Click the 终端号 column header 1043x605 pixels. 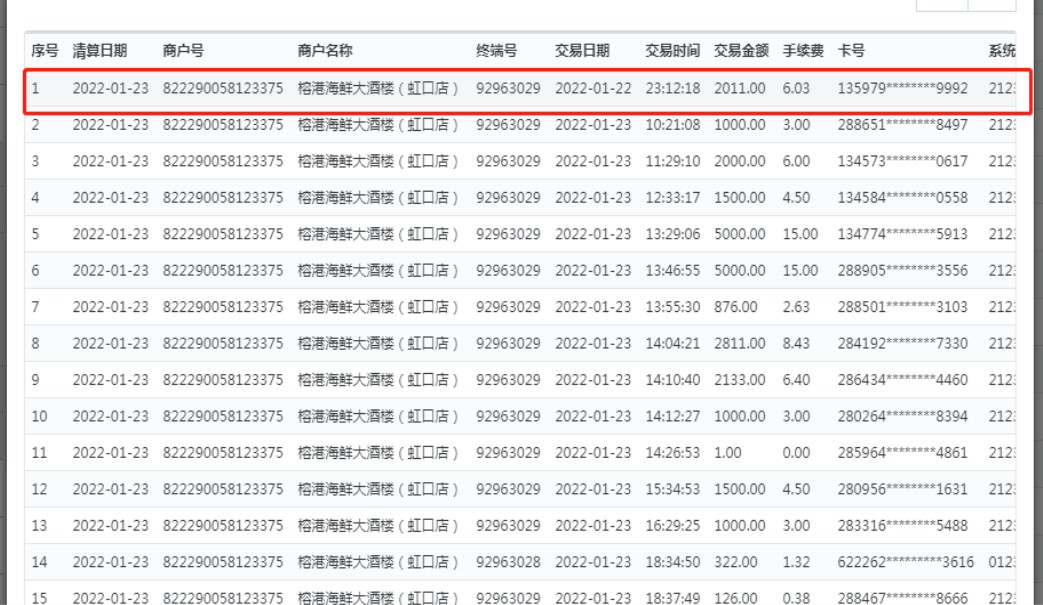click(x=496, y=52)
